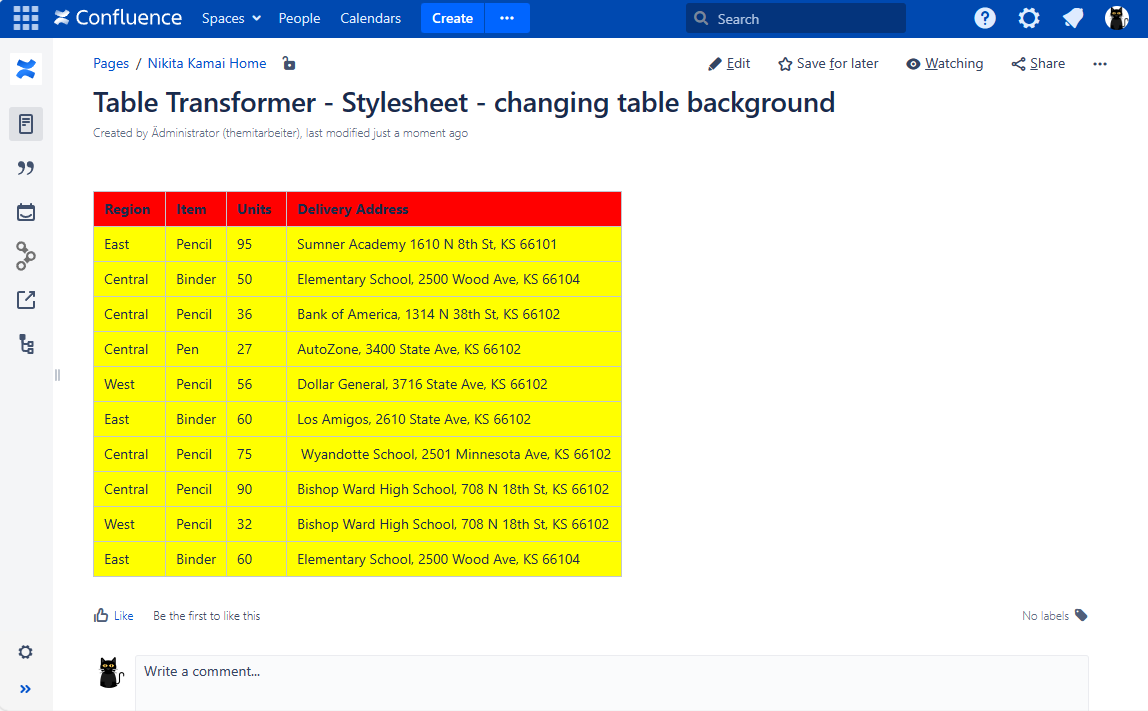Like this page with thumbs up
Image resolution: width=1148 pixels, height=711 pixels.
113,616
